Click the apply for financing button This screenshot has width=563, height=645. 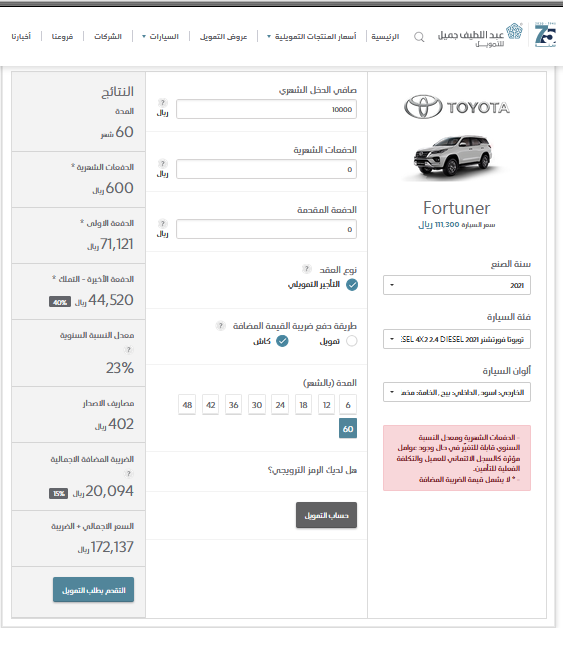click(93, 590)
